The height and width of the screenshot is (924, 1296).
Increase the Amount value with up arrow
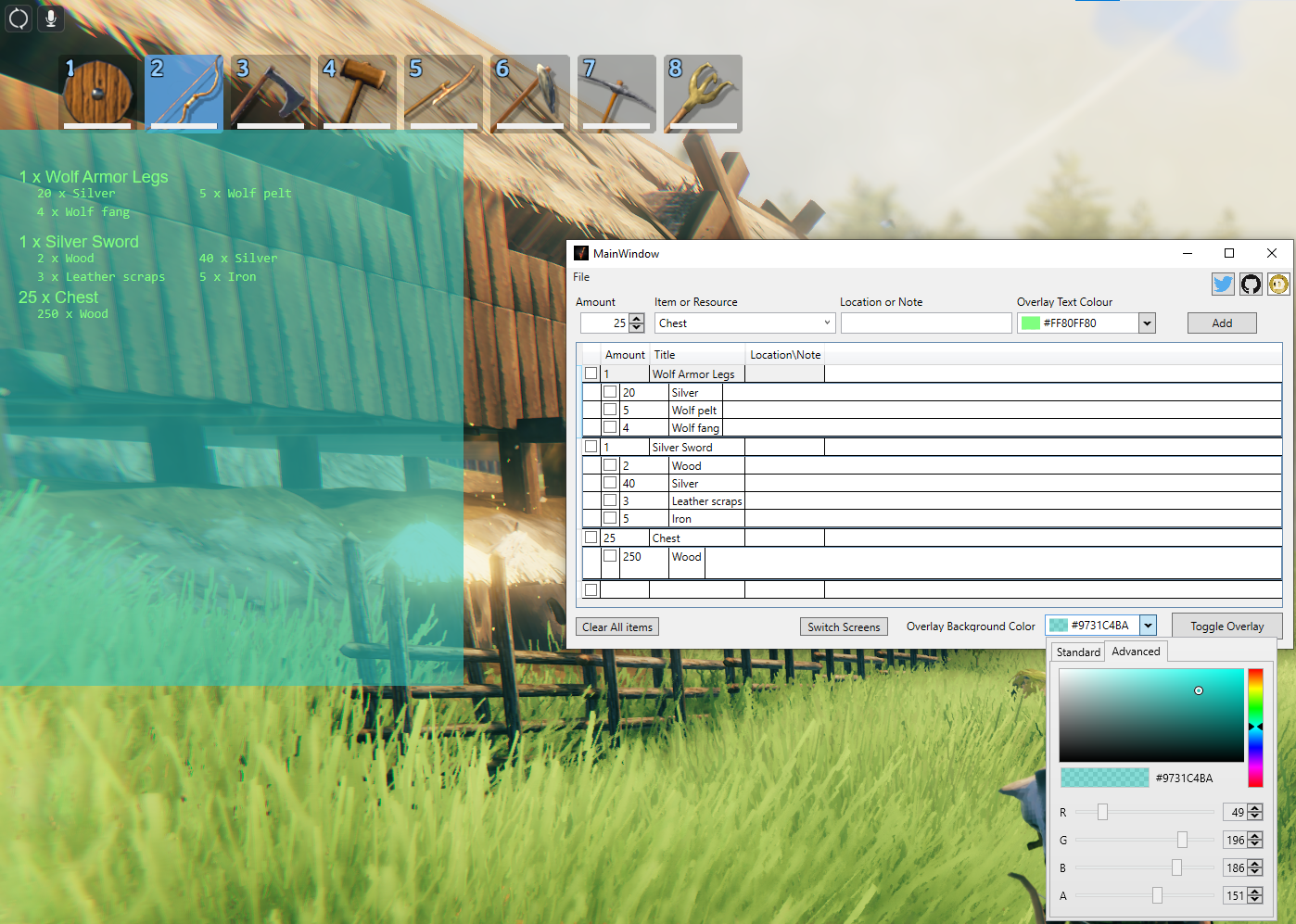tap(636, 318)
